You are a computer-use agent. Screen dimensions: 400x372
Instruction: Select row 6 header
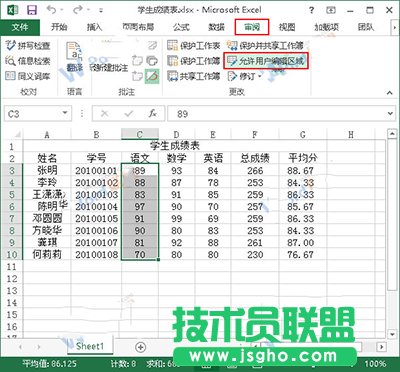click(x=12, y=207)
